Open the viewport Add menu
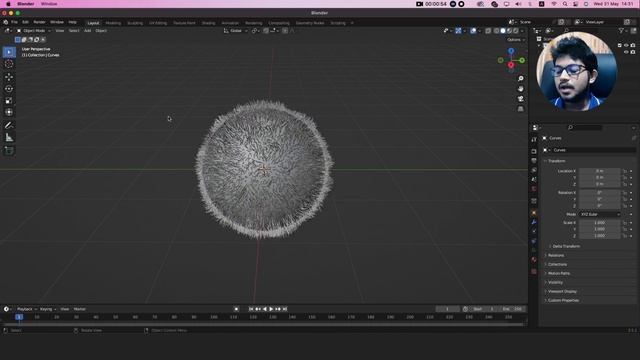The width and height of the screenshot is (640, 360). [87, 31]
